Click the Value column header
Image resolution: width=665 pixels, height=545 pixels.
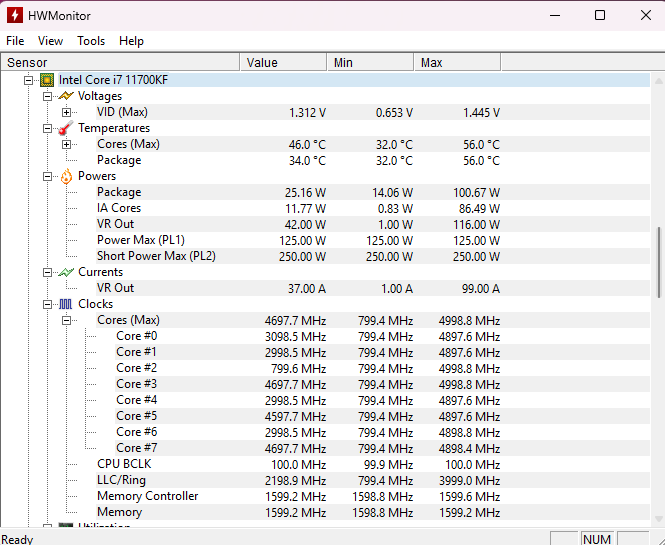283,62
